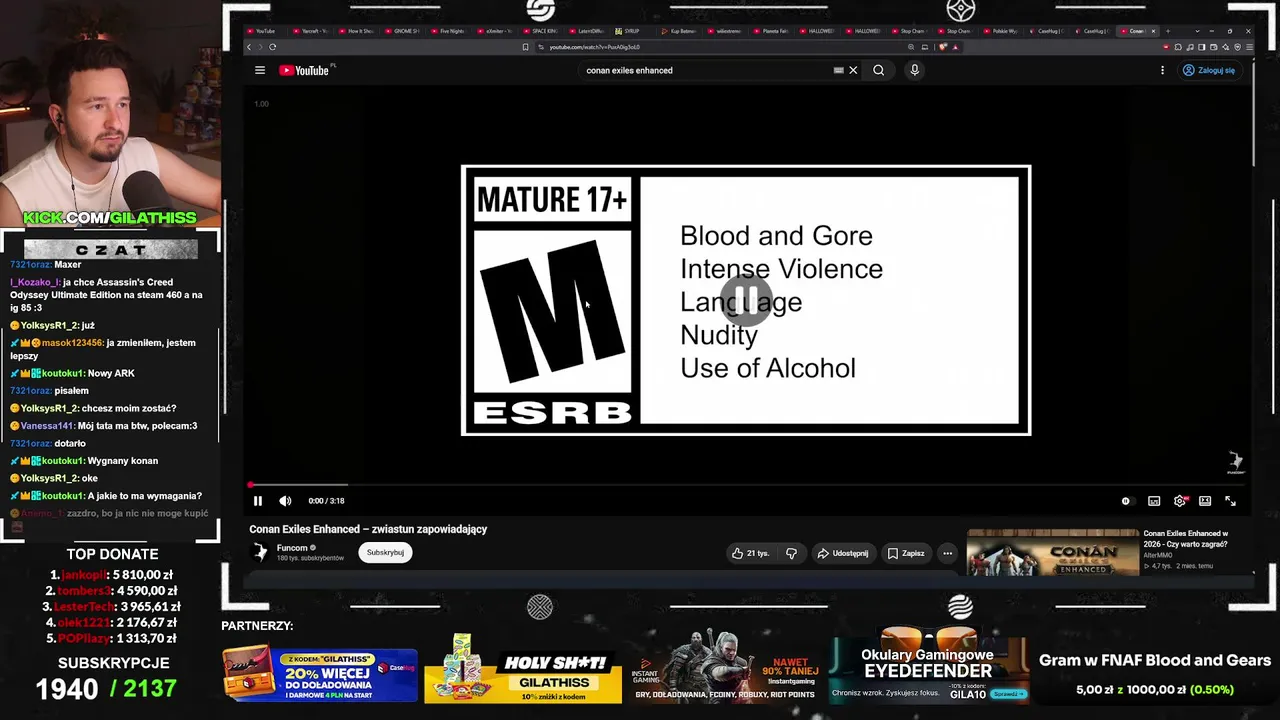Click the ESRB Mature 17+ rating in video
Image resolution: width=1280 pixels, height=720 pixels.
(x=746, y=300)
